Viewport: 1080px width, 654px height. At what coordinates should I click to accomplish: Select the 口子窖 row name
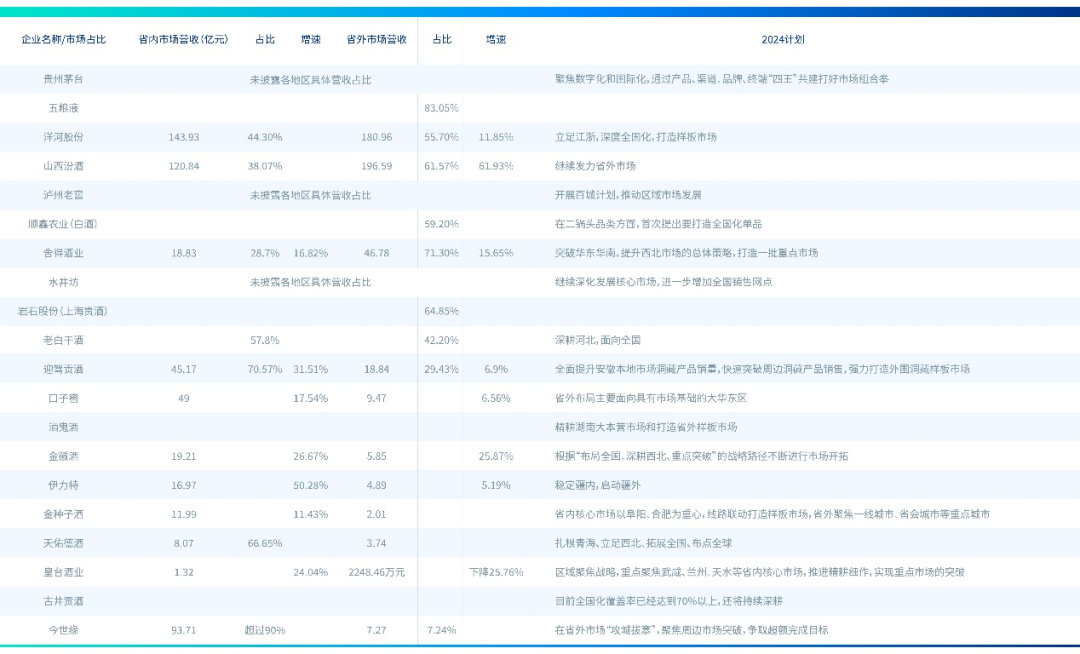coord(63,398)
